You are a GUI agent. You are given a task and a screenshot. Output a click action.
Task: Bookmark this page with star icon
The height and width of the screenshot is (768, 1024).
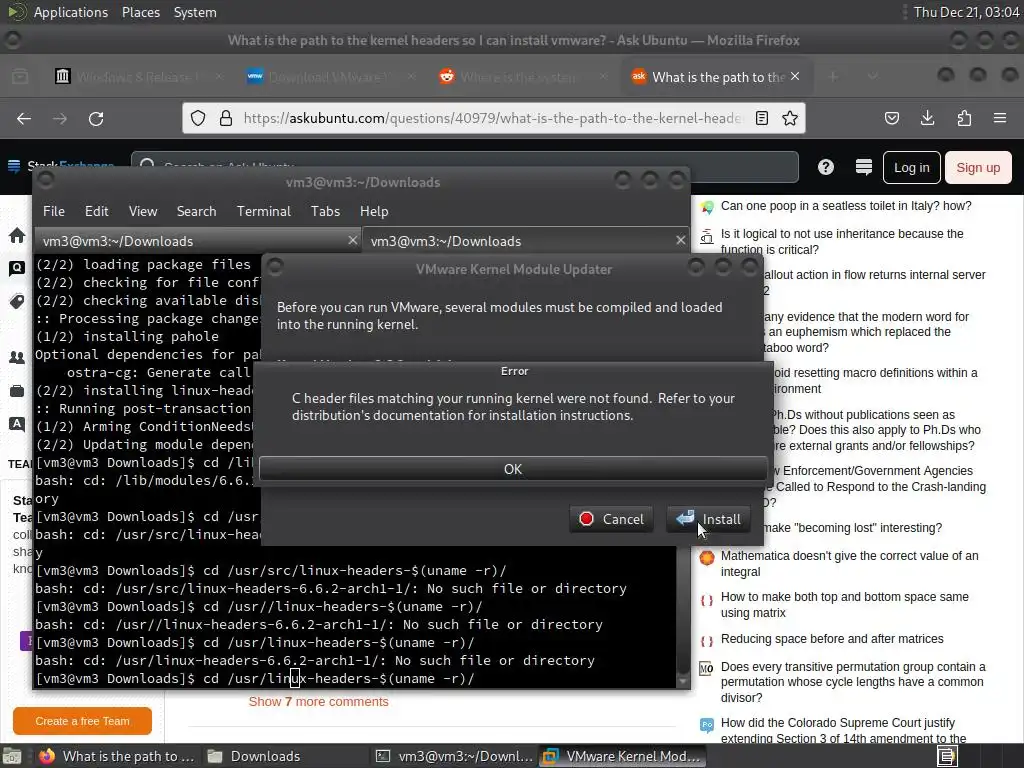pos(790,118)
